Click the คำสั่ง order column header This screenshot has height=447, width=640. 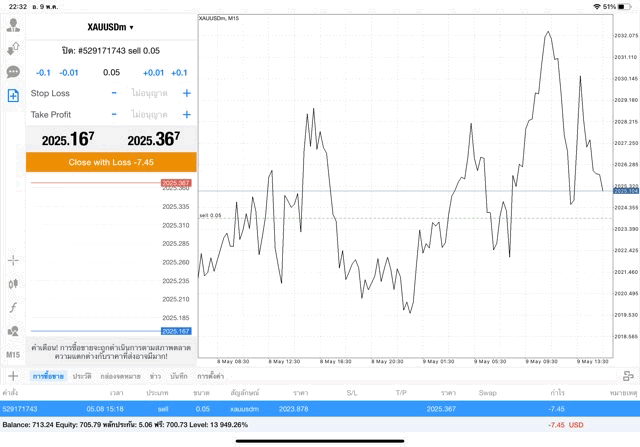coord(10,393)
